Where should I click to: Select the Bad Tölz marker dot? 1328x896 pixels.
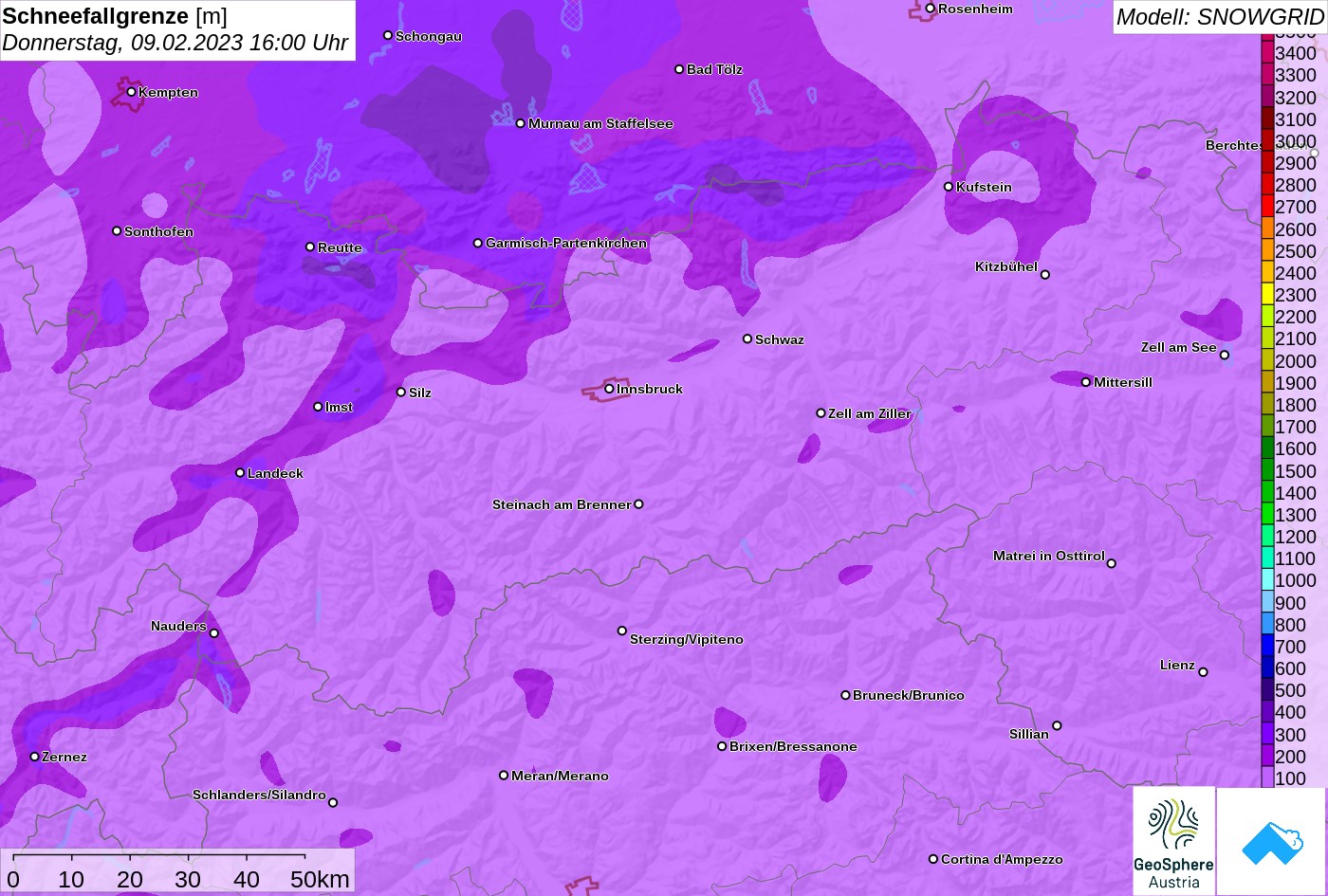tap(679, 69)
